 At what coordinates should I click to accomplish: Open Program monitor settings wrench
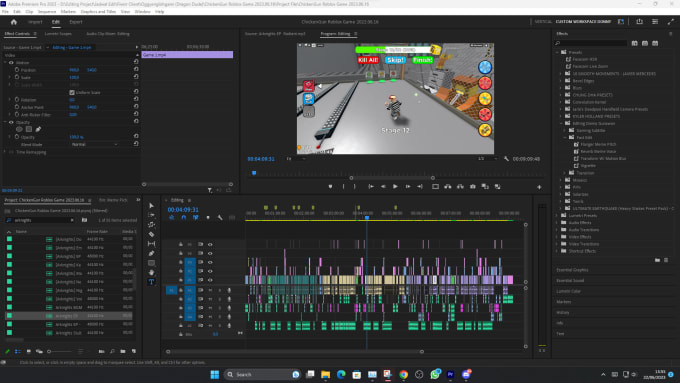tap(506, 159)
